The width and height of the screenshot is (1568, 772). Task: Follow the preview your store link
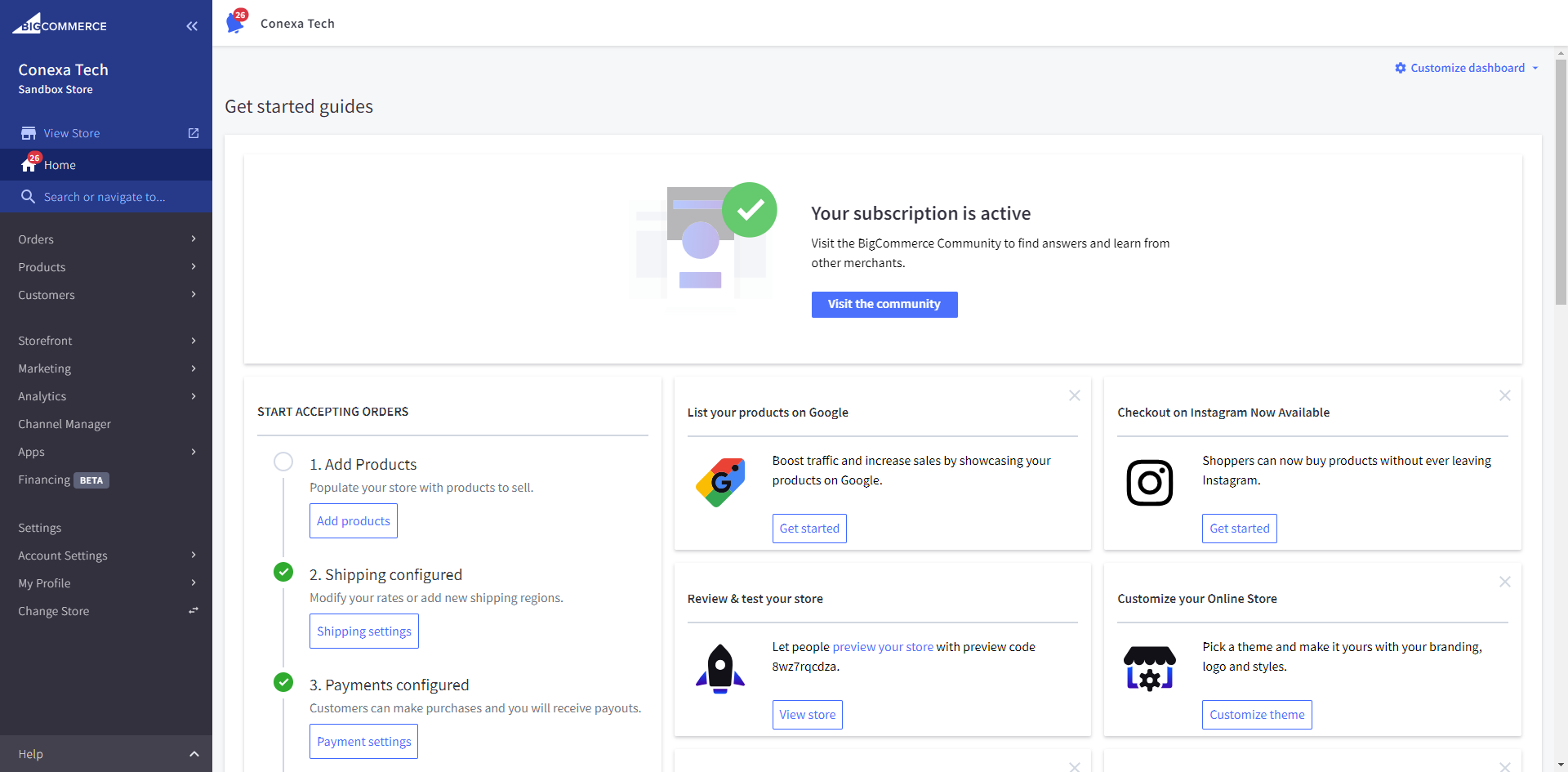click(883, 647)
